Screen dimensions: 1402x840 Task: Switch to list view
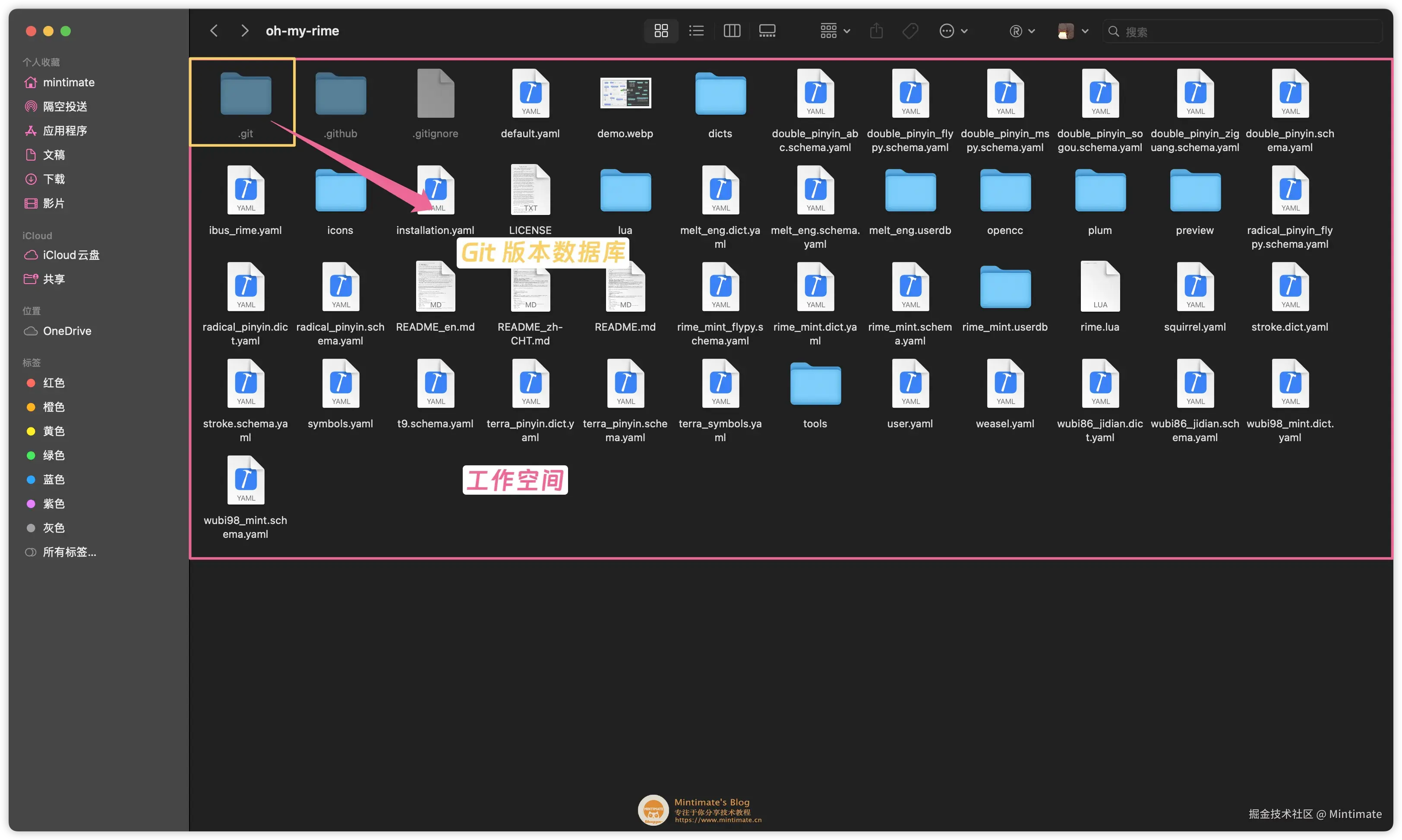[x=696, y=31]
